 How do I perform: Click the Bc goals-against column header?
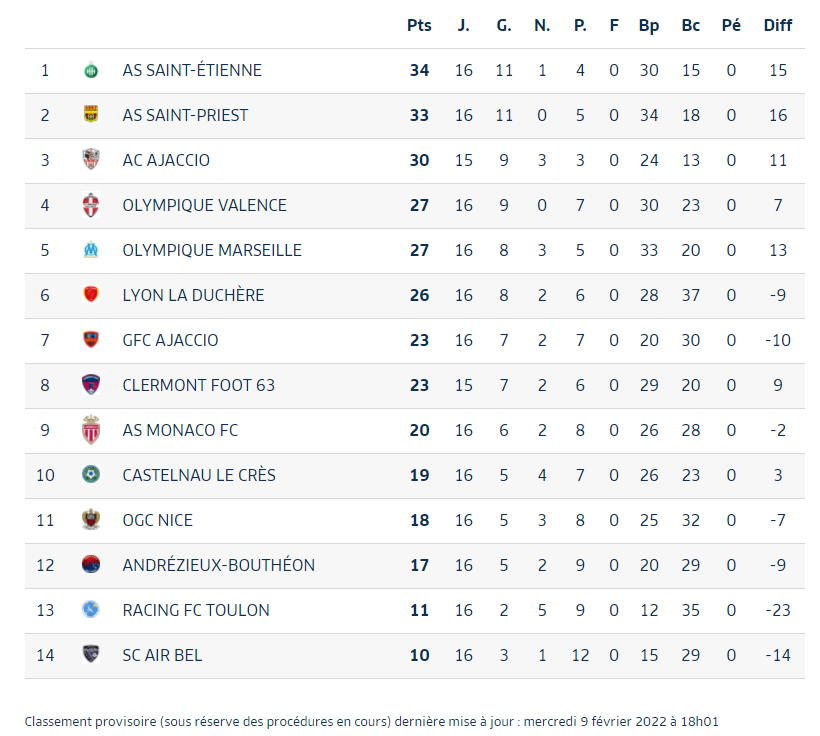(x=690, y=26)
